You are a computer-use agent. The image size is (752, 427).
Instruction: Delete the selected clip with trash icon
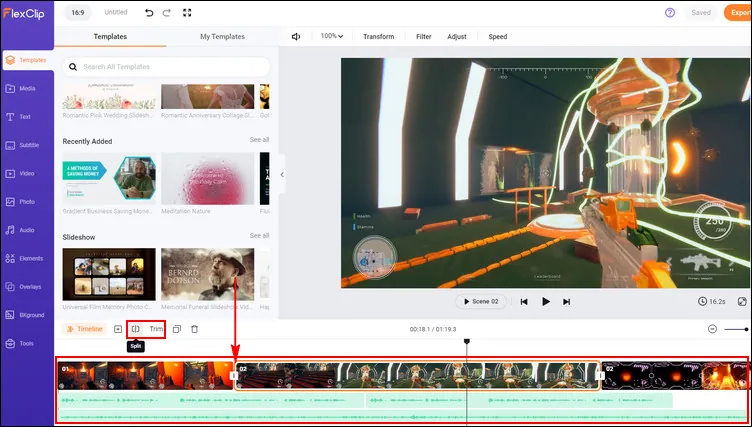click(194, 329)
